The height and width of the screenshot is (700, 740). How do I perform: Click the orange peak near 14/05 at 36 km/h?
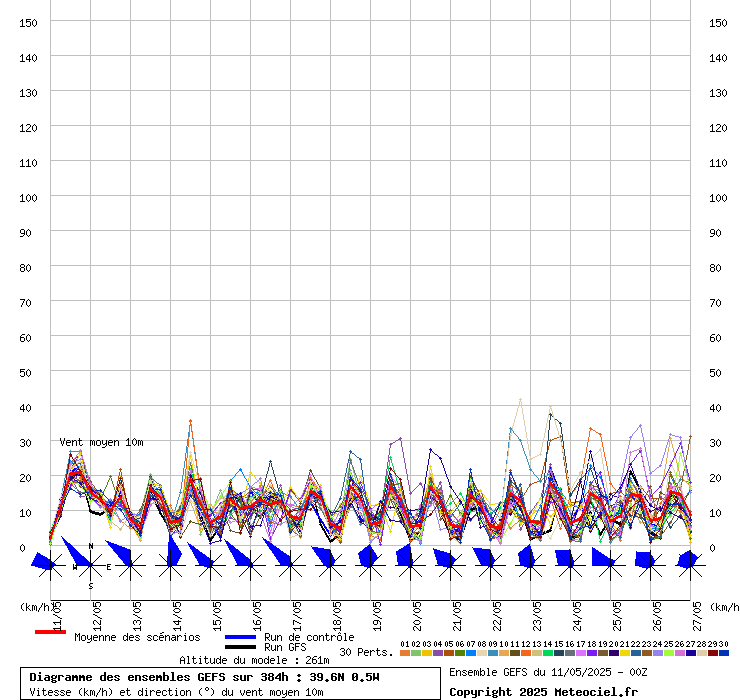[x=190, y=421]
